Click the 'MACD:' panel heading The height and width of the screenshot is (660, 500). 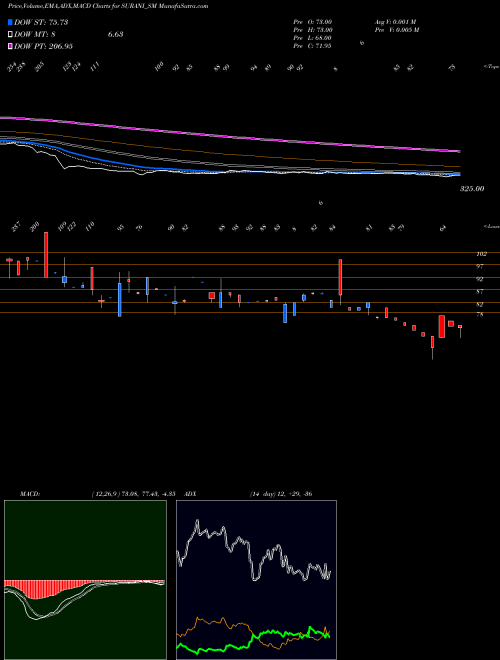pyautogui.click(x=29, y=494)
